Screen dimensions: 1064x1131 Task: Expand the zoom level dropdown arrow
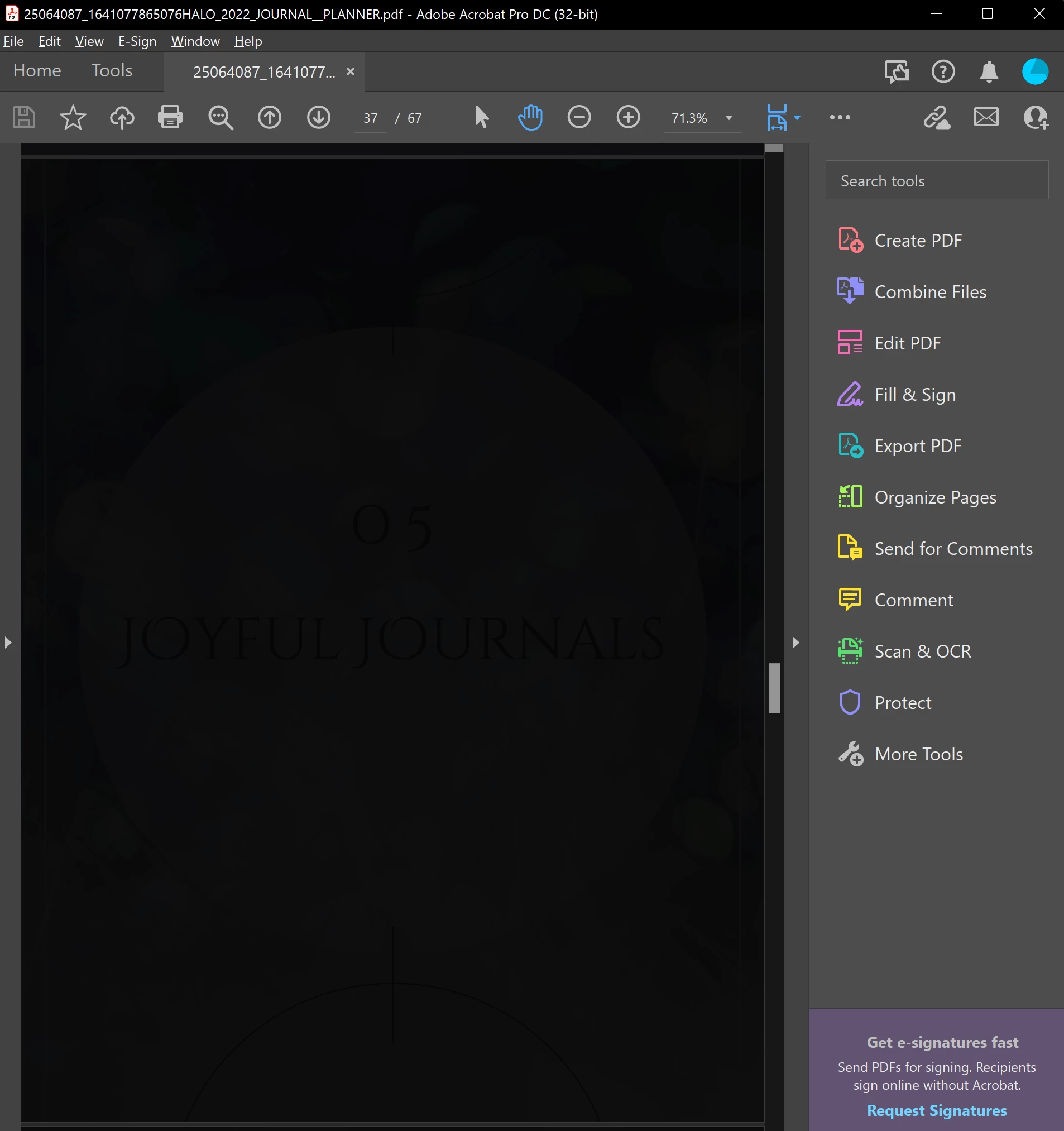729,118
